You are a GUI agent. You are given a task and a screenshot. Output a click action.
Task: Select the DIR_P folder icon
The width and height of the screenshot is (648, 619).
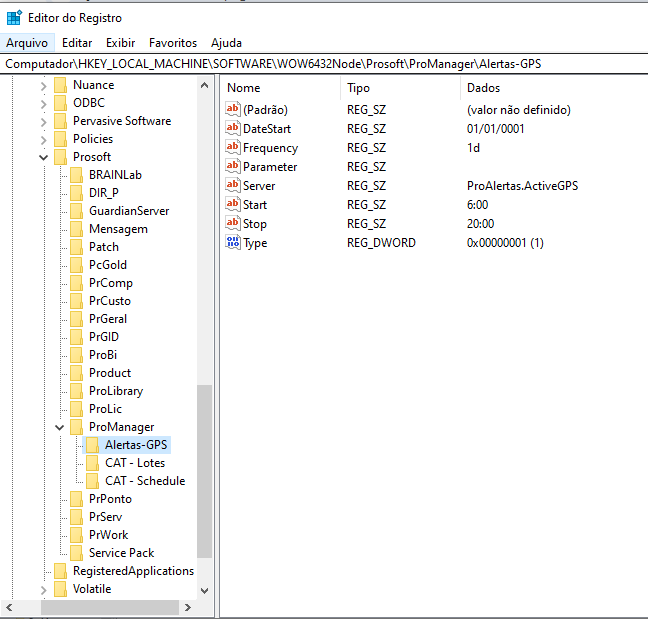click(x=76, y=193)
